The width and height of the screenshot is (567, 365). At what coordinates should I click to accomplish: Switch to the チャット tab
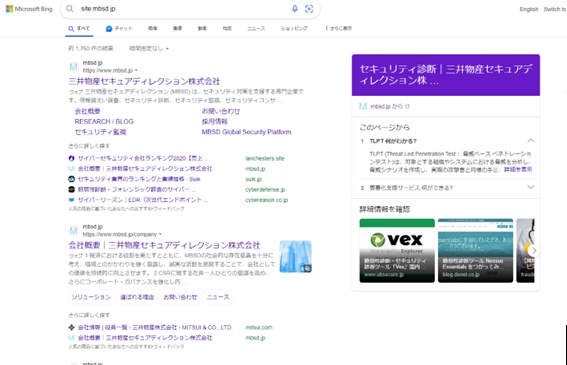coord(119,28)
